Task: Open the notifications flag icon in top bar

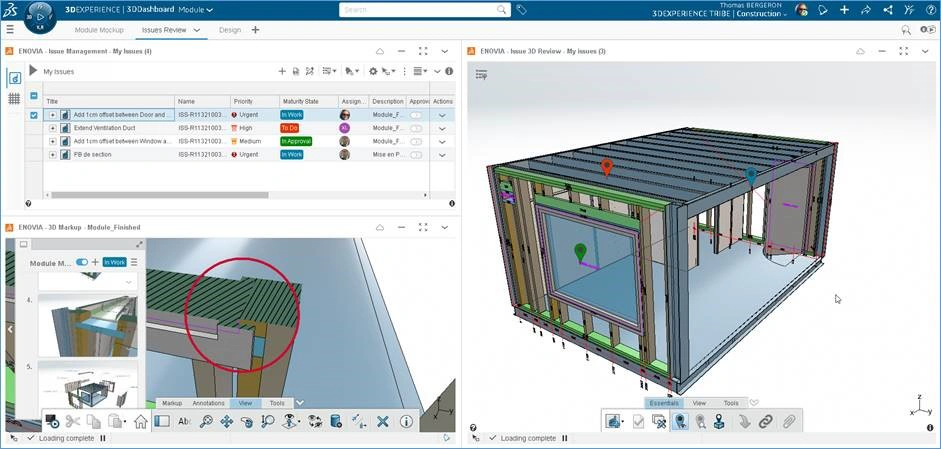Action: point(823,10)
